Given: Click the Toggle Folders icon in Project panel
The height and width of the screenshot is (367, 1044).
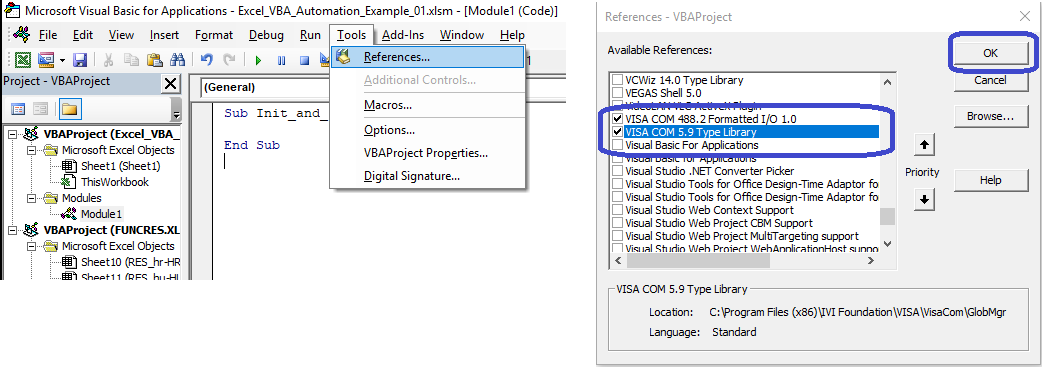Looking at the screenshot, I should click(69, 109).
